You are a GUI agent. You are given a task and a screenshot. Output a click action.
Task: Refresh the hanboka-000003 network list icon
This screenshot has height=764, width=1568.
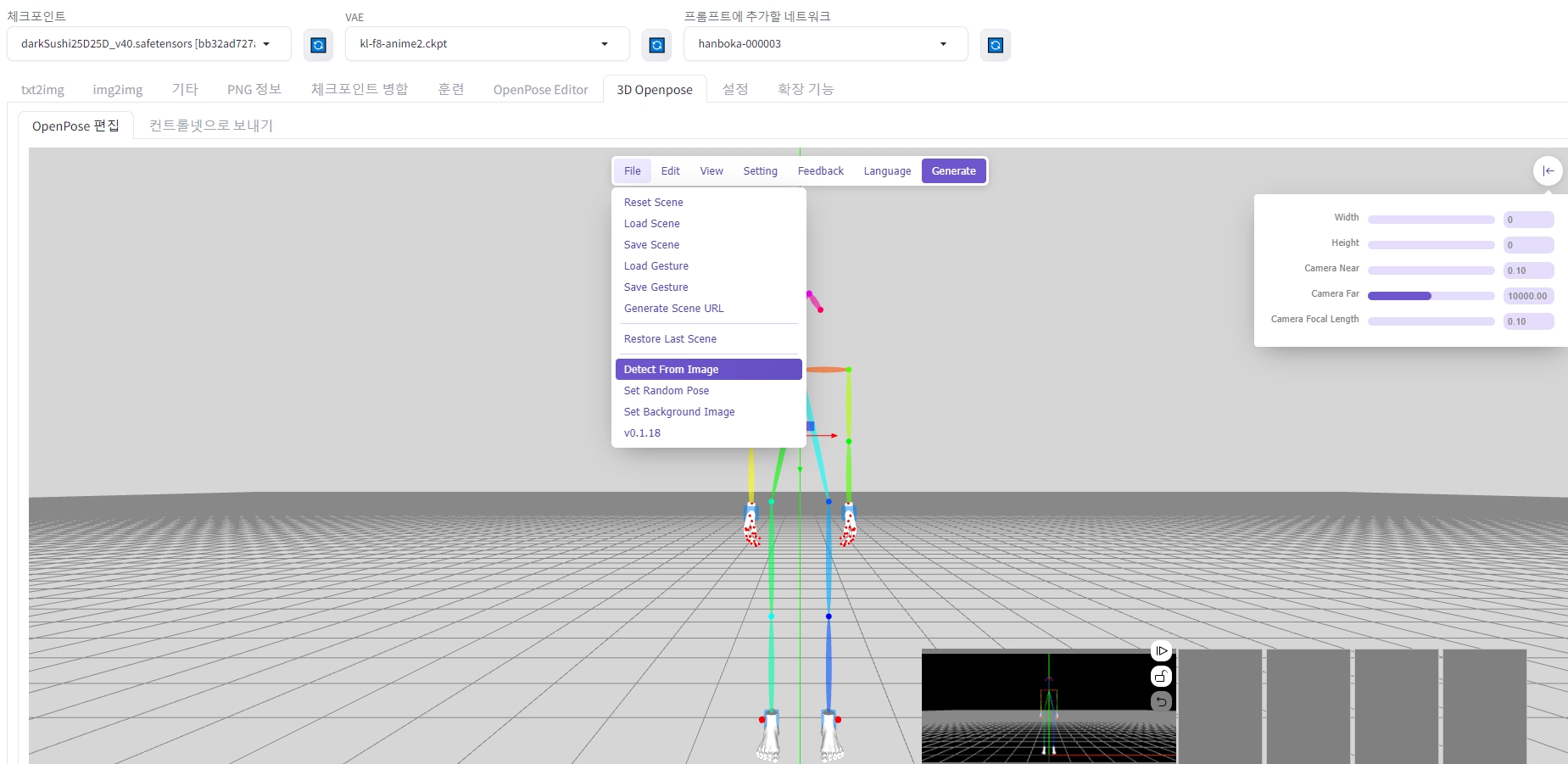point(996,45)
